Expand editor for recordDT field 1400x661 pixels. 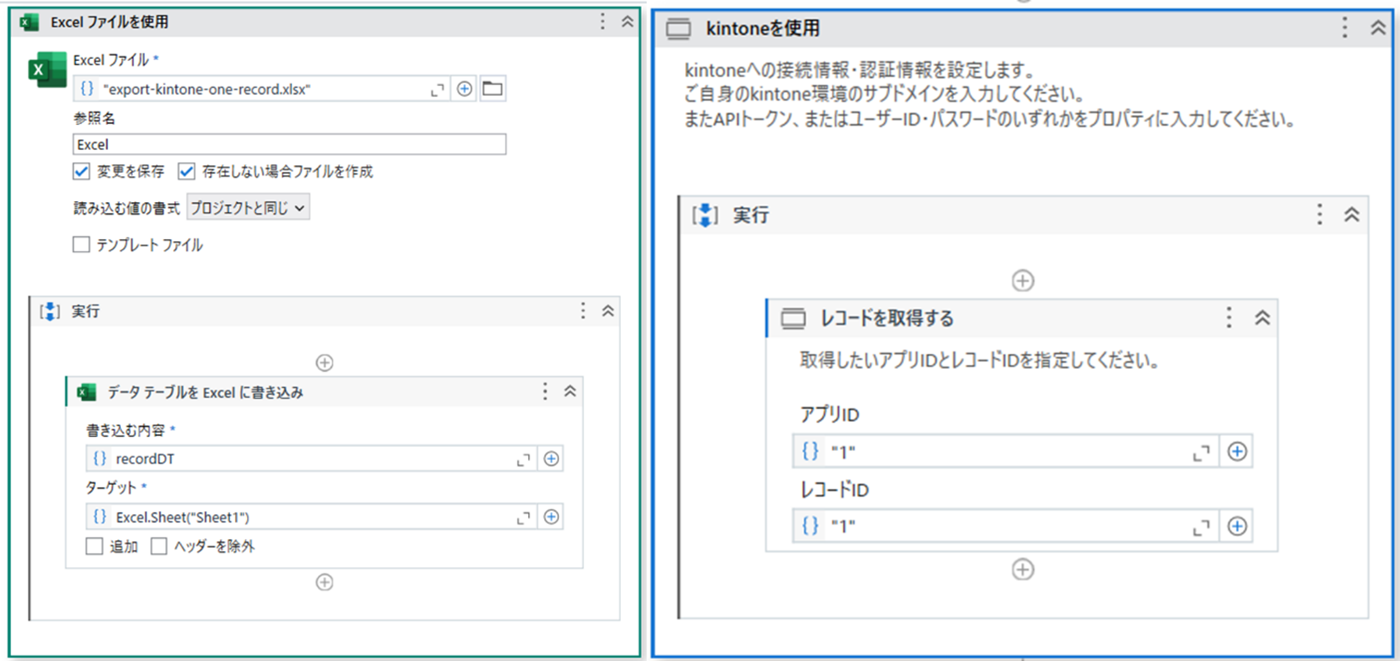pyautogui.click(x=523, y=460)
